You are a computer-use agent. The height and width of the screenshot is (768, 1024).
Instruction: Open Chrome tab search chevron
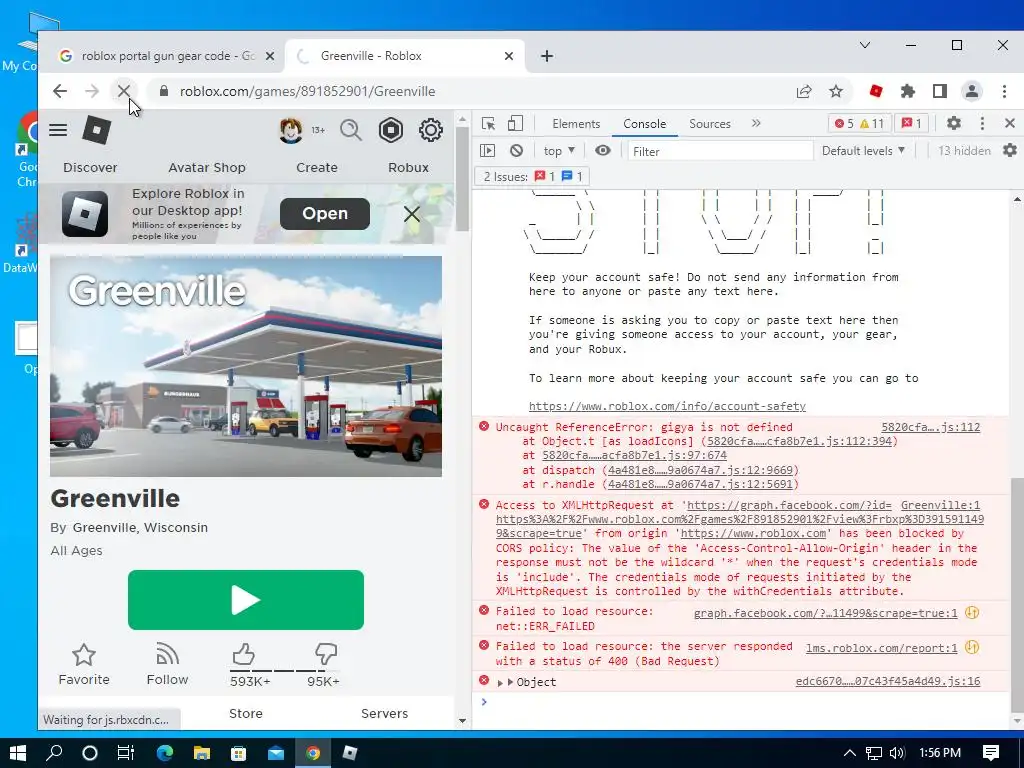pos(865,45)
